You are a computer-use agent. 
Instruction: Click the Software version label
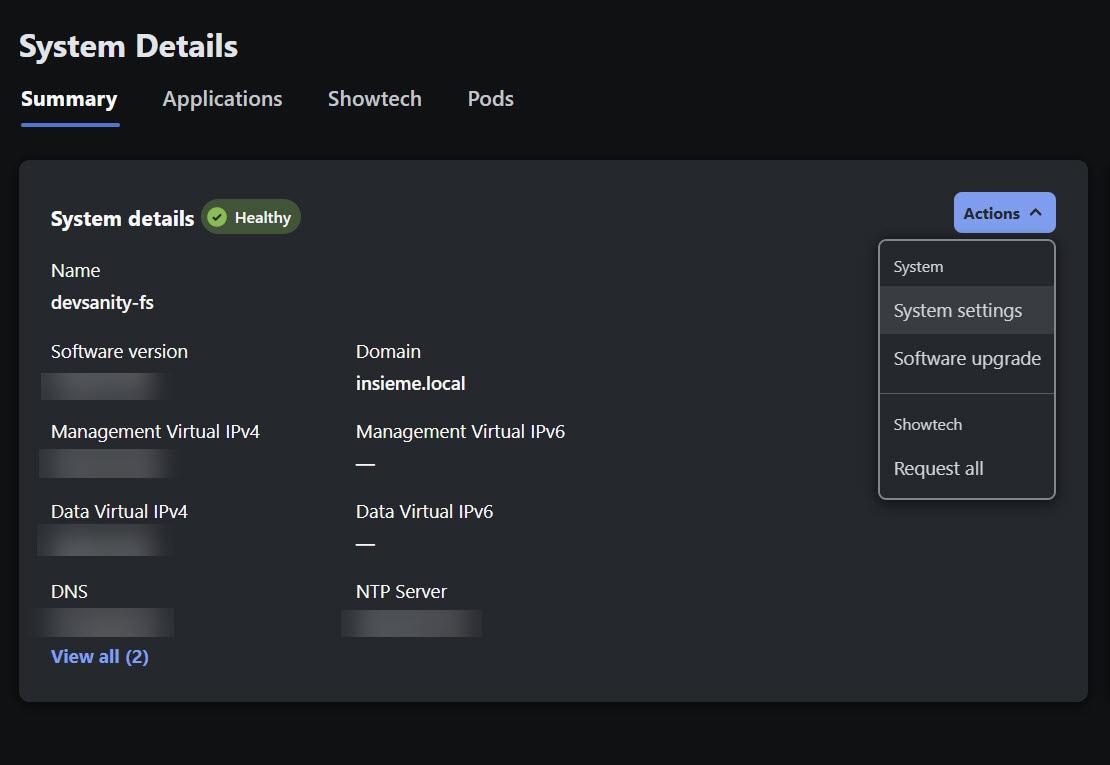[120, 352]
